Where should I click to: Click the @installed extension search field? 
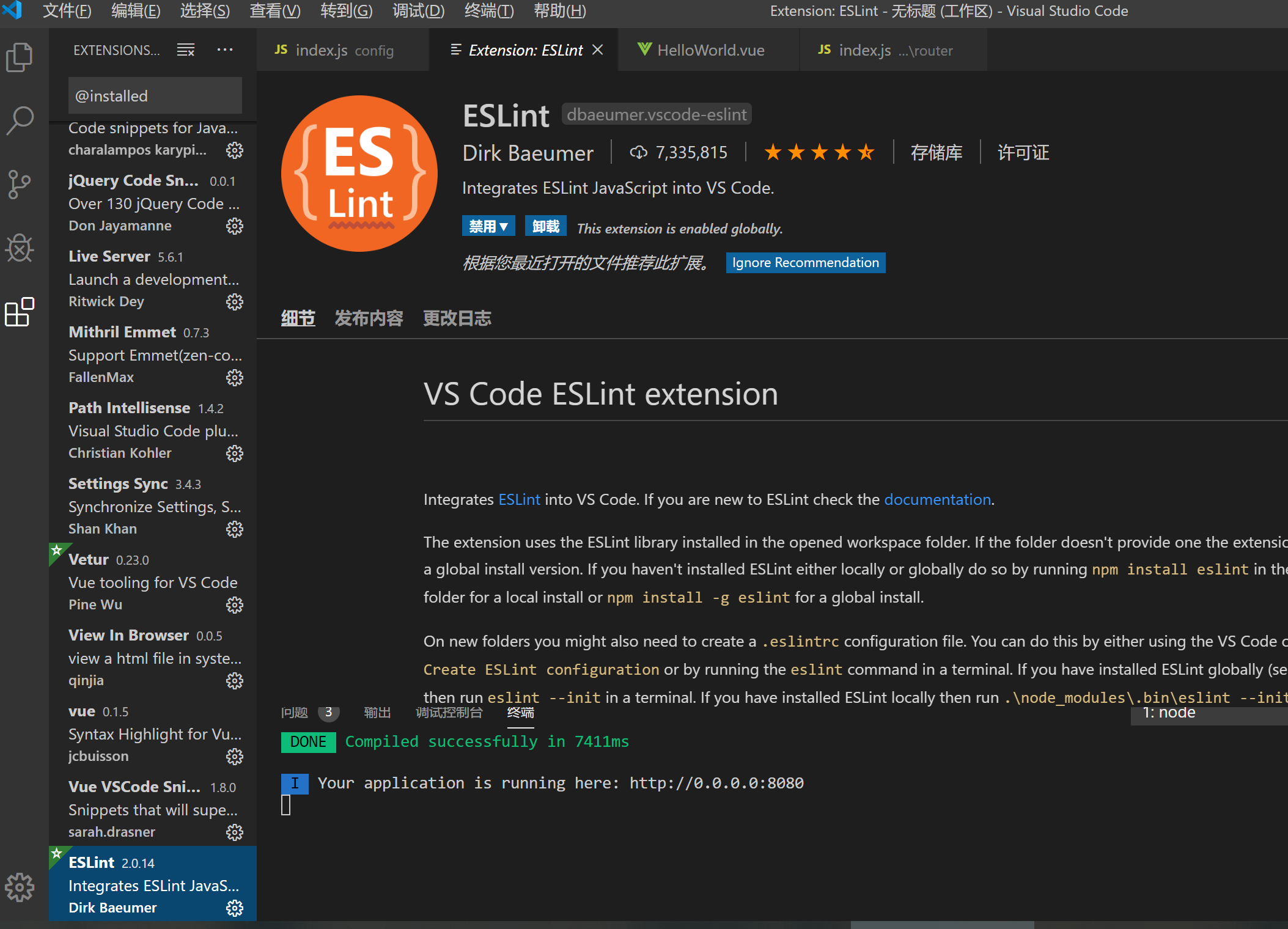tap(155, 96)
